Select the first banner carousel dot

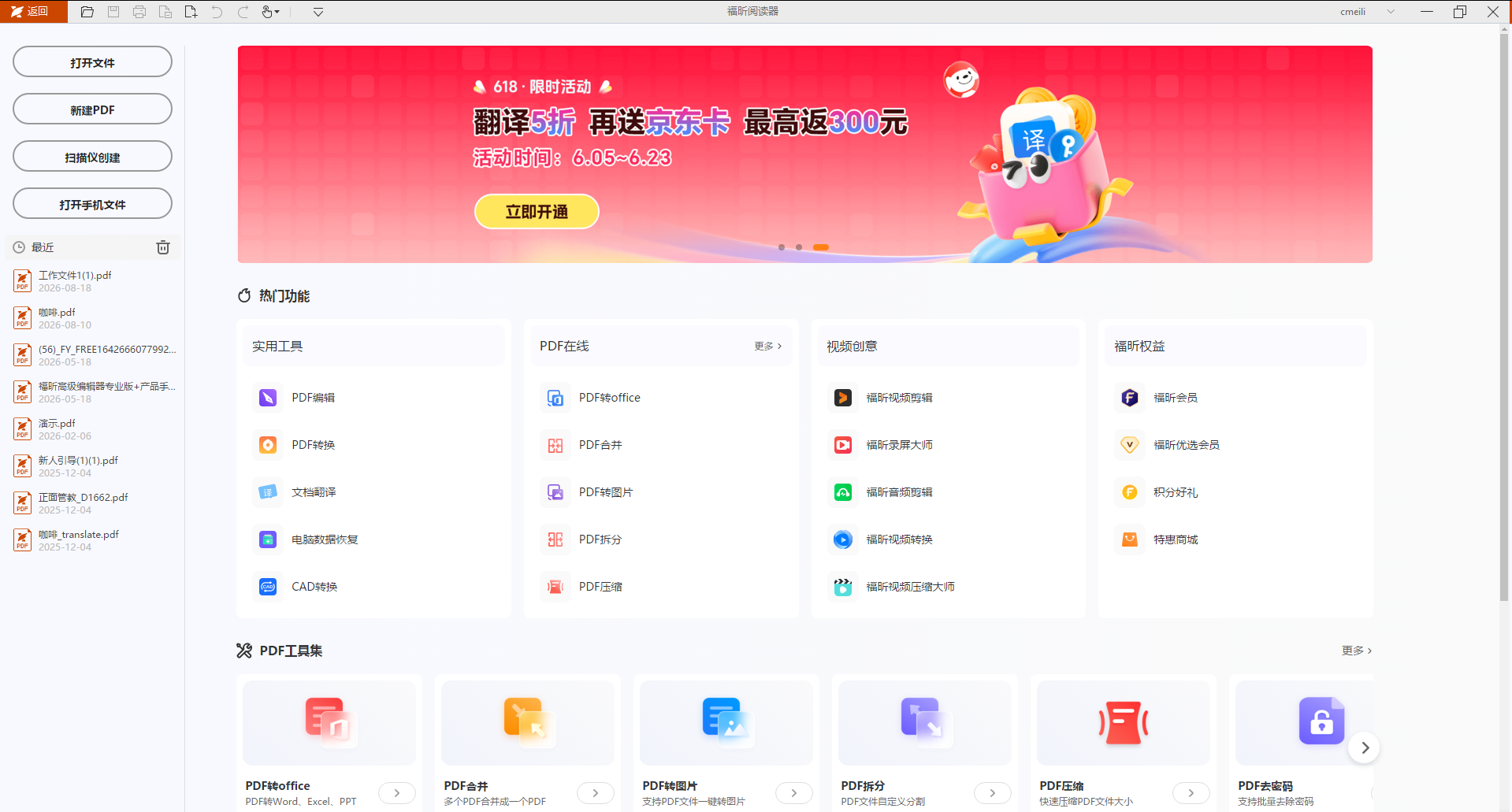click(782, 247)
